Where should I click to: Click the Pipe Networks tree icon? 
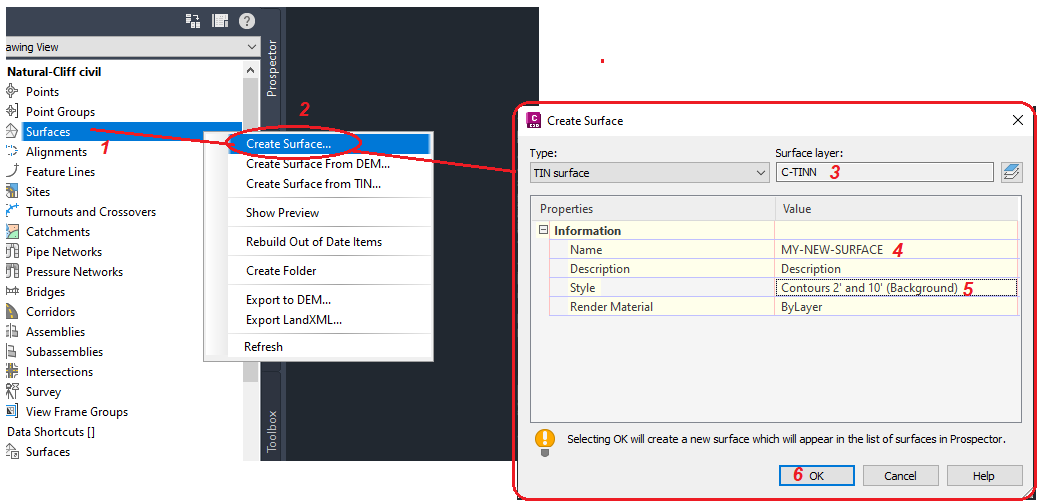[x=12, y=251]
